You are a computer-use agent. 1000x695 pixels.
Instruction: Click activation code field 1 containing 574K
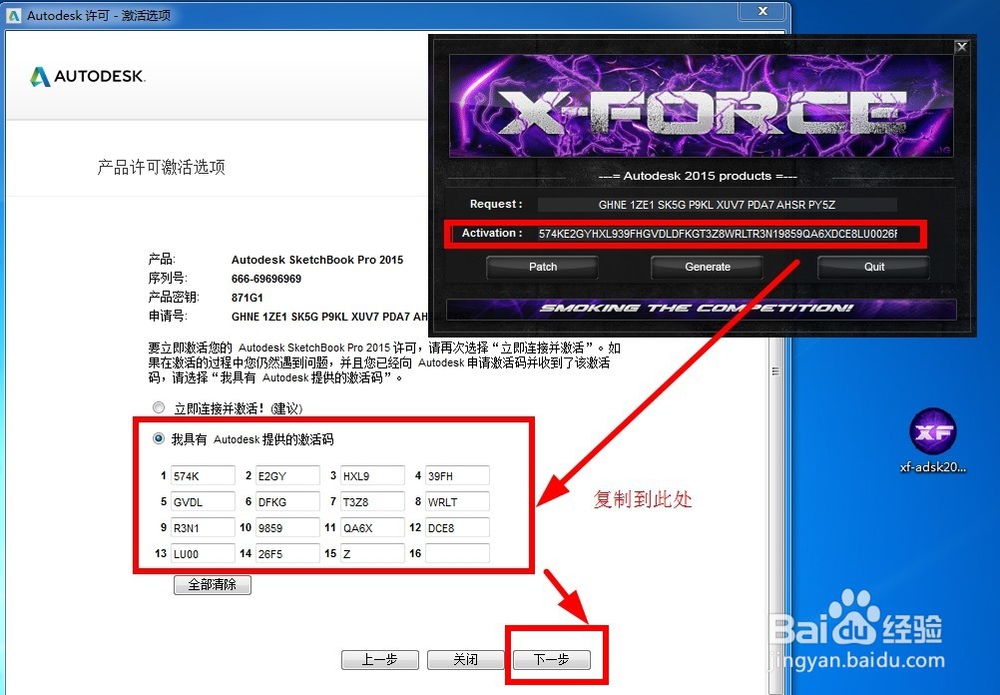tap(203, 476)
